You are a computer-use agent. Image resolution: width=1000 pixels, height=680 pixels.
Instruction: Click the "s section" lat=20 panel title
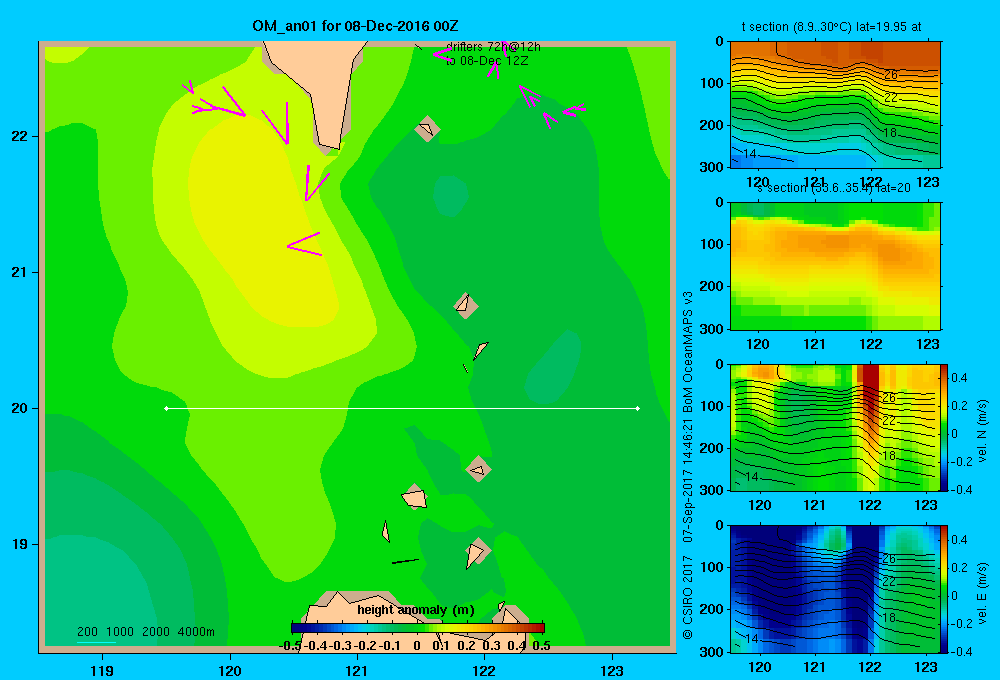tap(834, 188)
